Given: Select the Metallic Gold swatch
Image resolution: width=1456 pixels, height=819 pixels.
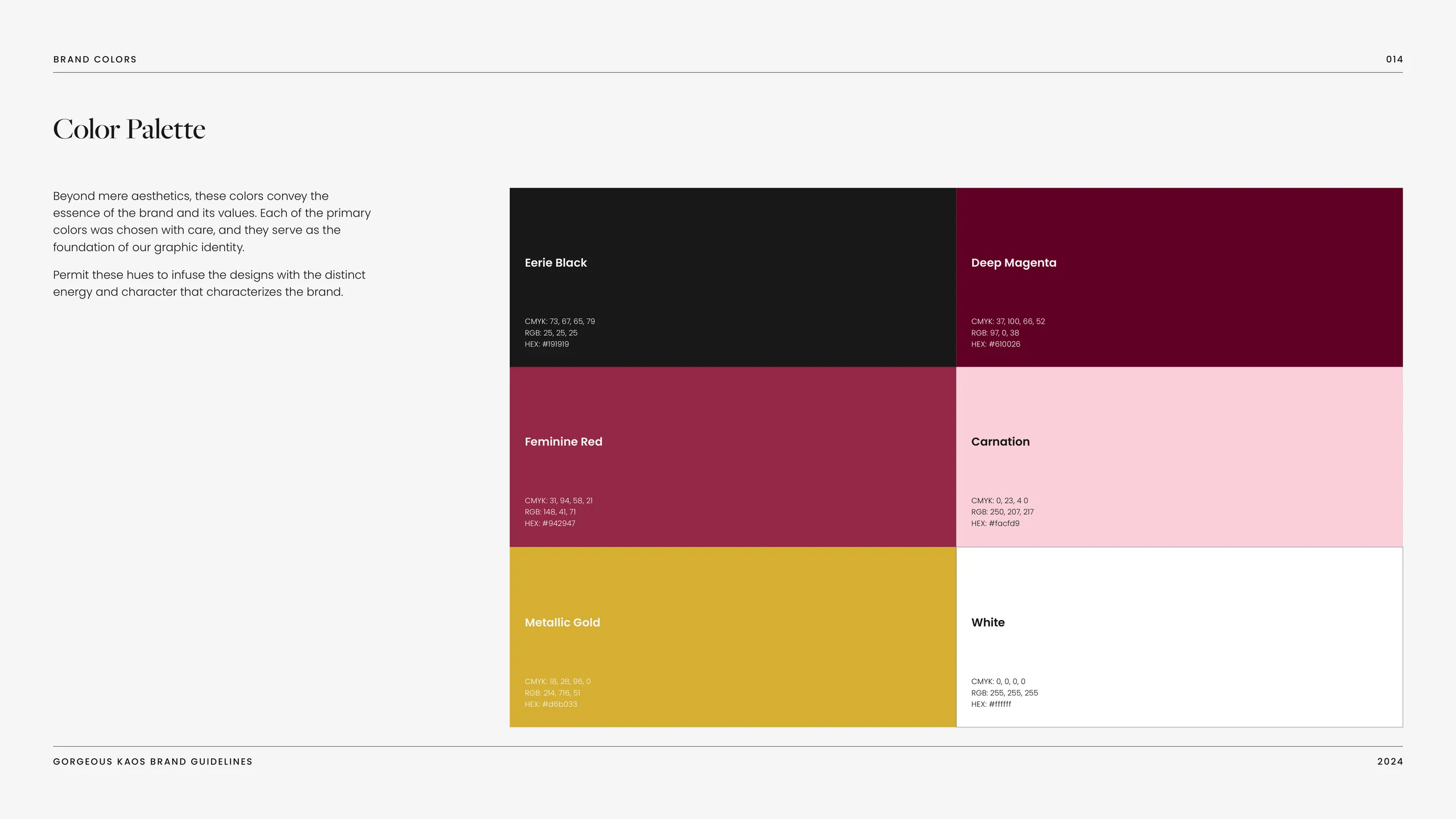Looking at the screenshot, I should 733,637.
